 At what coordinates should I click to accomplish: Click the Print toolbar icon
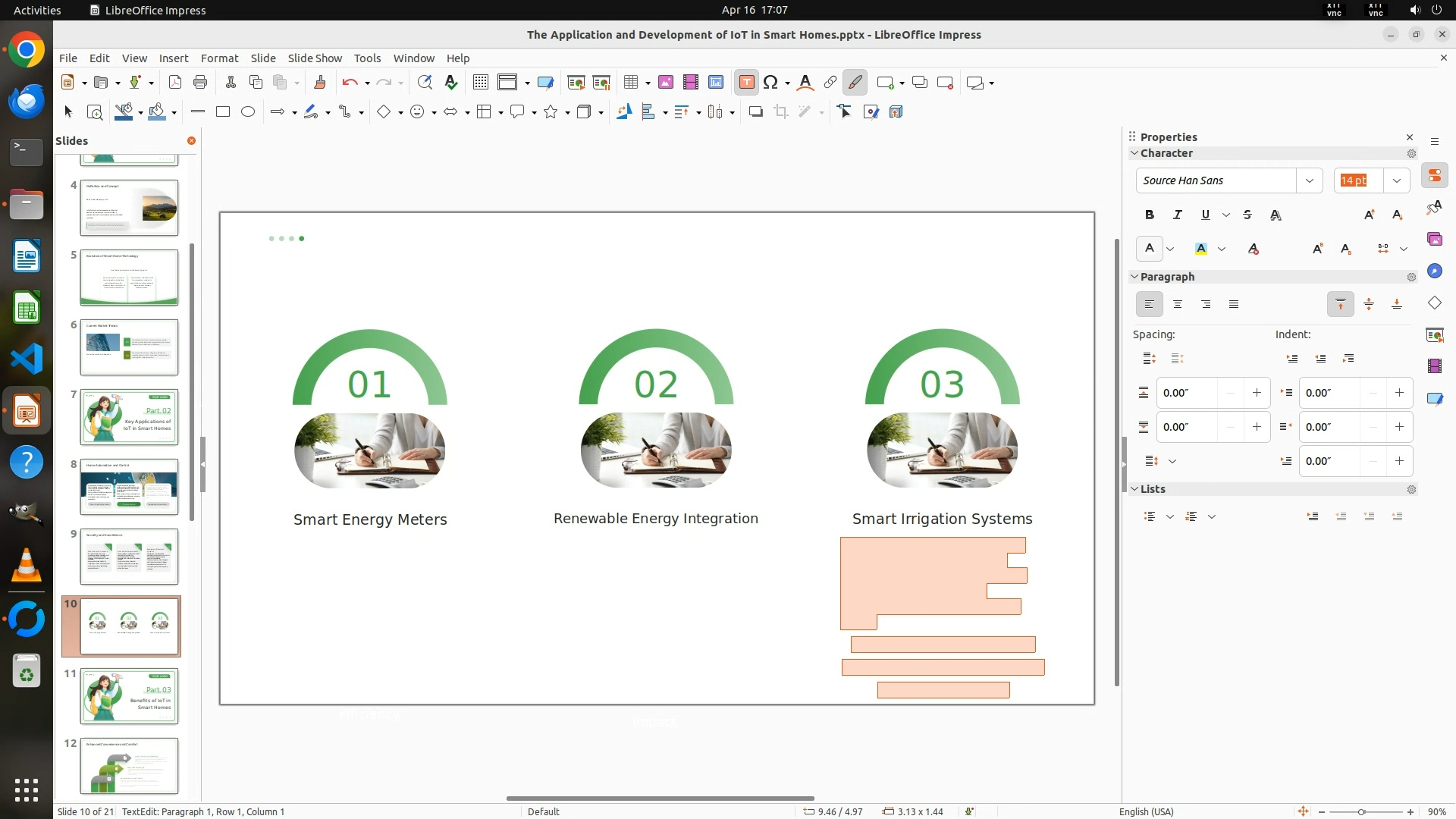(x=200, y=83)
